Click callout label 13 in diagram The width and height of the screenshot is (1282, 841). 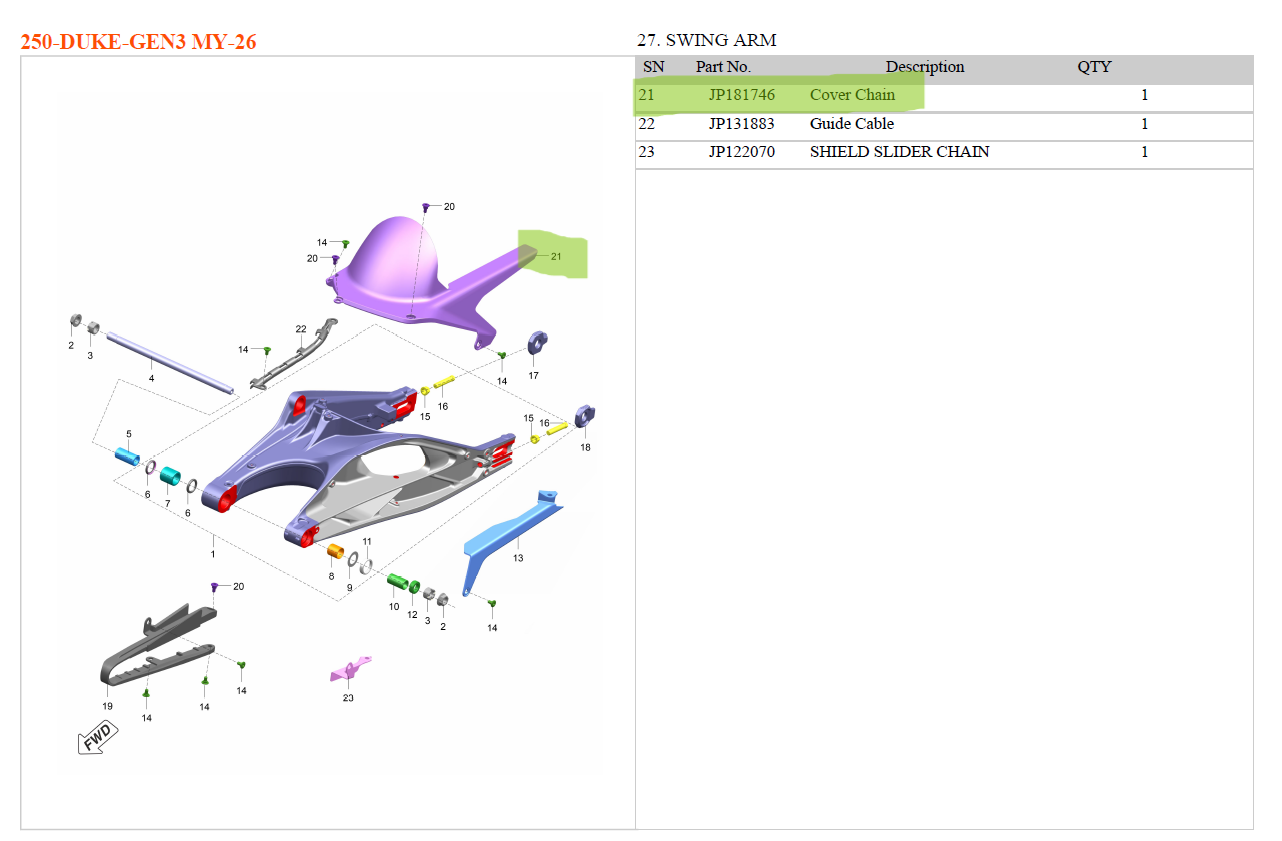(518, 557)
